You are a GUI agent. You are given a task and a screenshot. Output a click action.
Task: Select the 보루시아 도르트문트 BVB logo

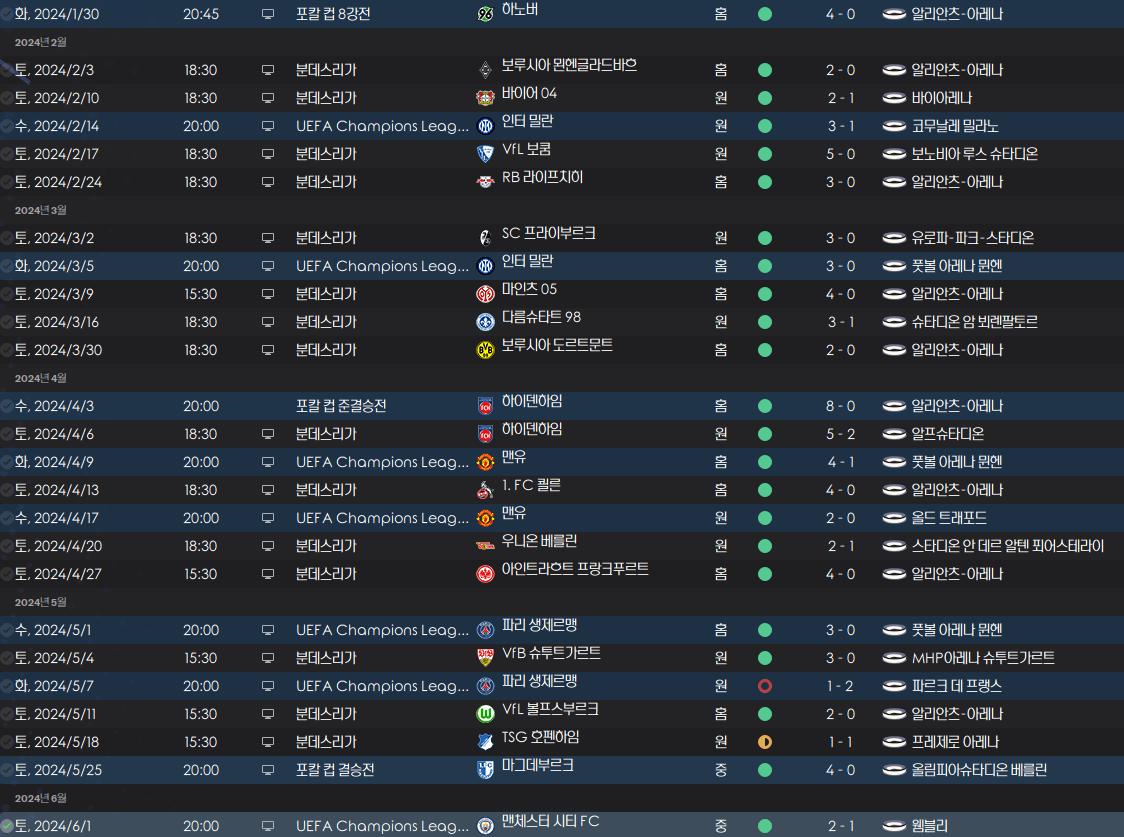click(x=485, y=350)
